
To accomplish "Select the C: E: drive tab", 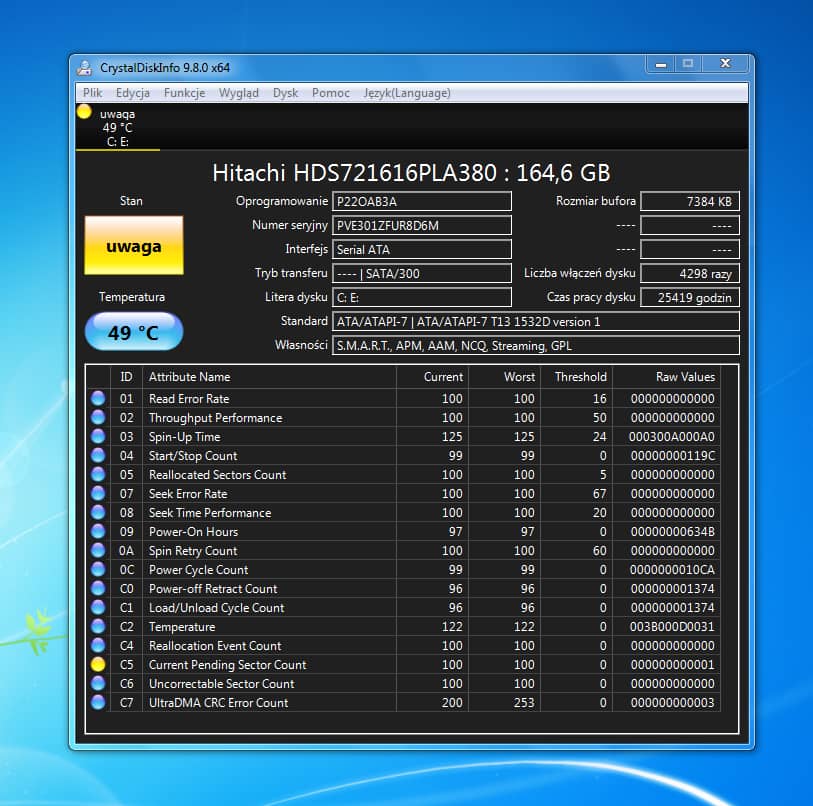I will (117, 128).
